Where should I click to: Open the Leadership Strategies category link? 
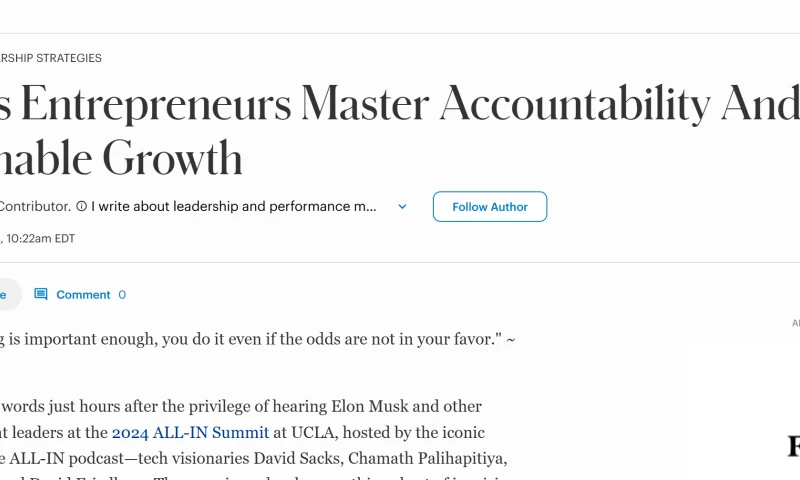pyautogui.click(x=50, y=58)
